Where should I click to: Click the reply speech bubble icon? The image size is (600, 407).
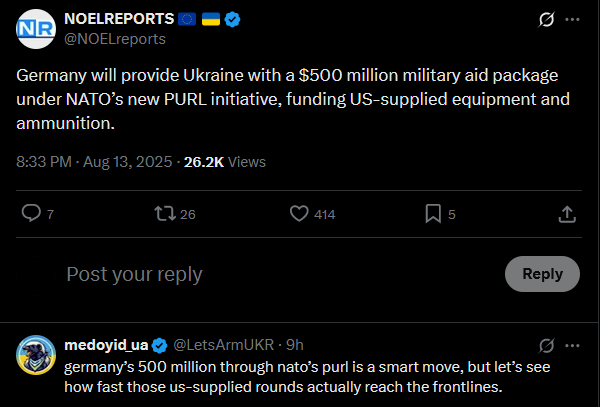[x=31, y=213]
